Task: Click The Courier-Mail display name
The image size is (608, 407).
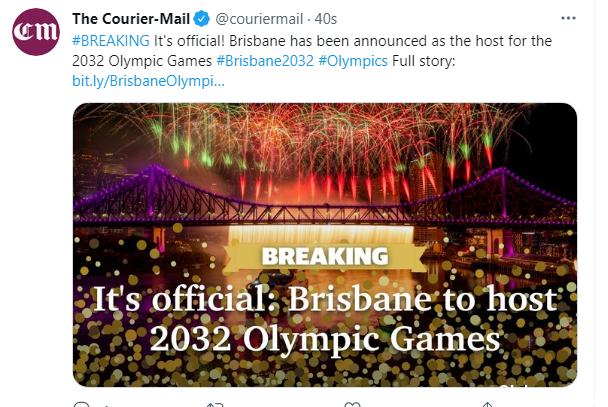Action: [131, 19]
